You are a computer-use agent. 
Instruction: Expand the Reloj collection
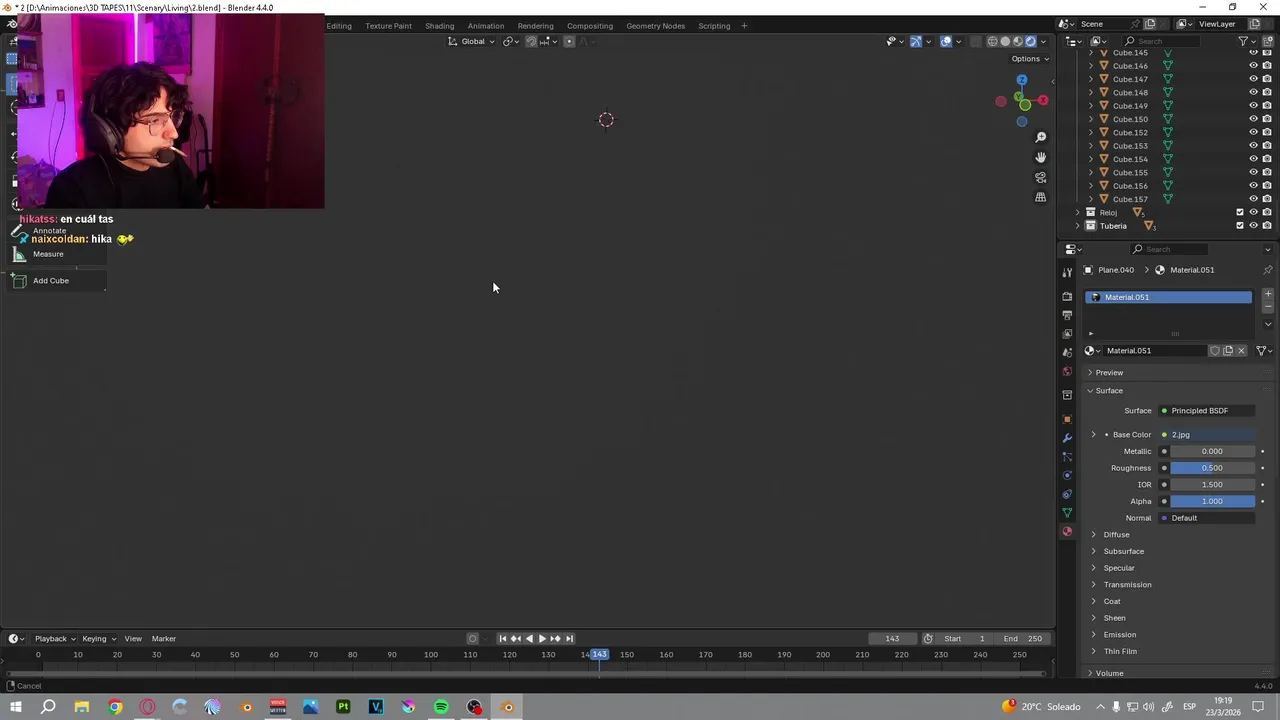pyautogui.click(x=1078, y=212)
